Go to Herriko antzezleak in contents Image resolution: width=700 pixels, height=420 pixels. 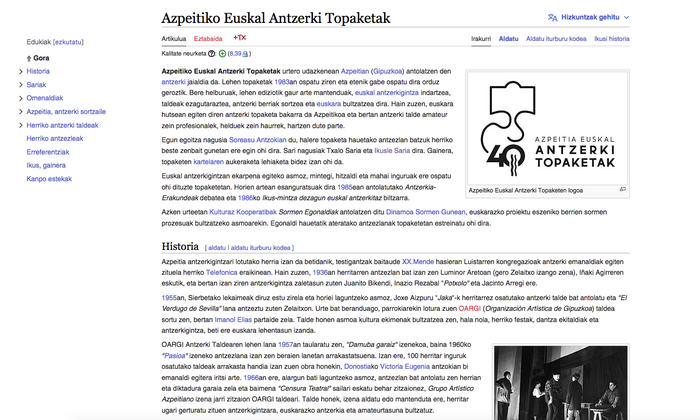pyautogui.click(x=55, y=138)
